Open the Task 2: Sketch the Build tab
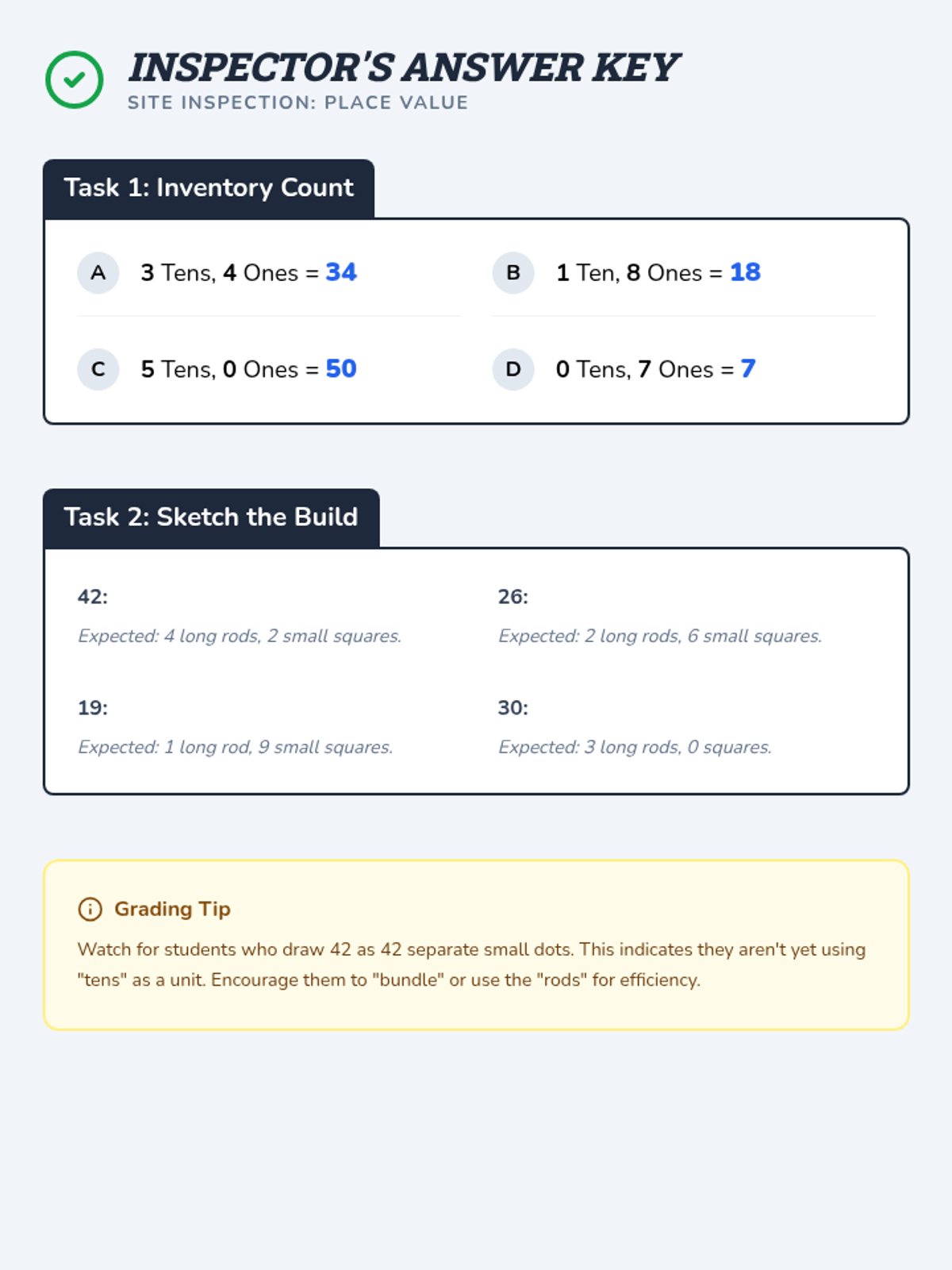This screenshot has width=952, height=1270. [211, 518]
